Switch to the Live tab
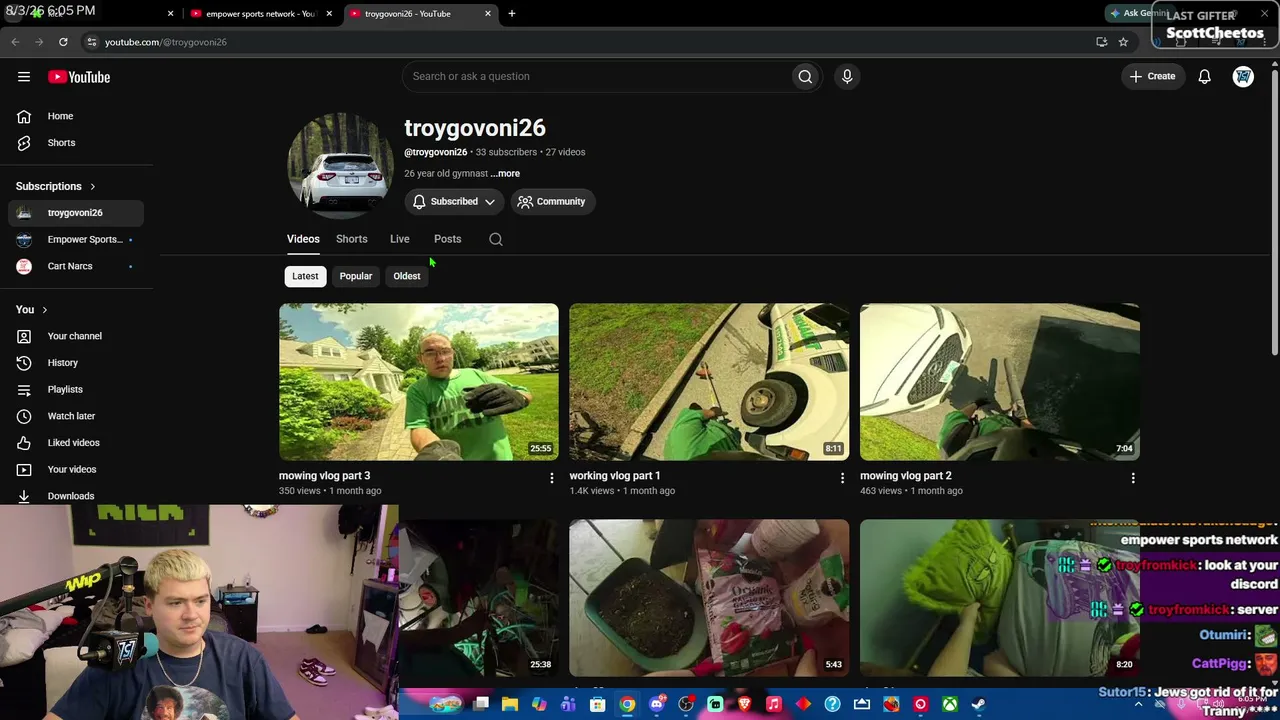This screenshot has width=1280, height=720. pos(400,239)
